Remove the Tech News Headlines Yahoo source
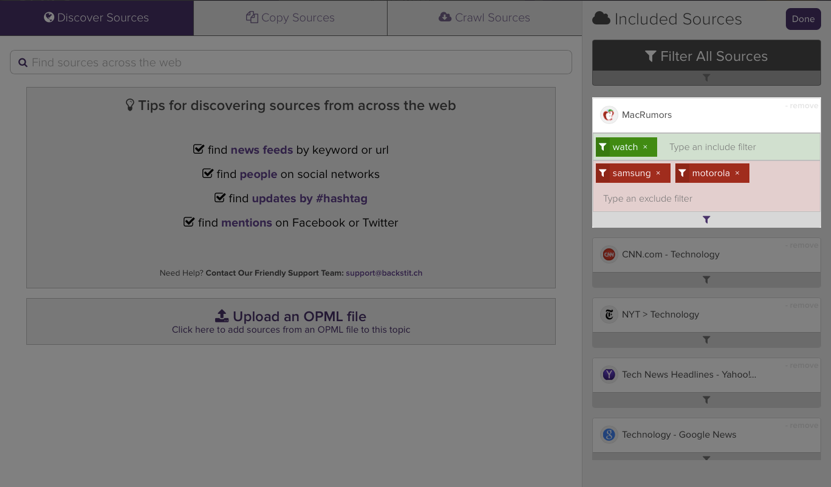This screenshot has width=831, height=487. coord(802,366)
